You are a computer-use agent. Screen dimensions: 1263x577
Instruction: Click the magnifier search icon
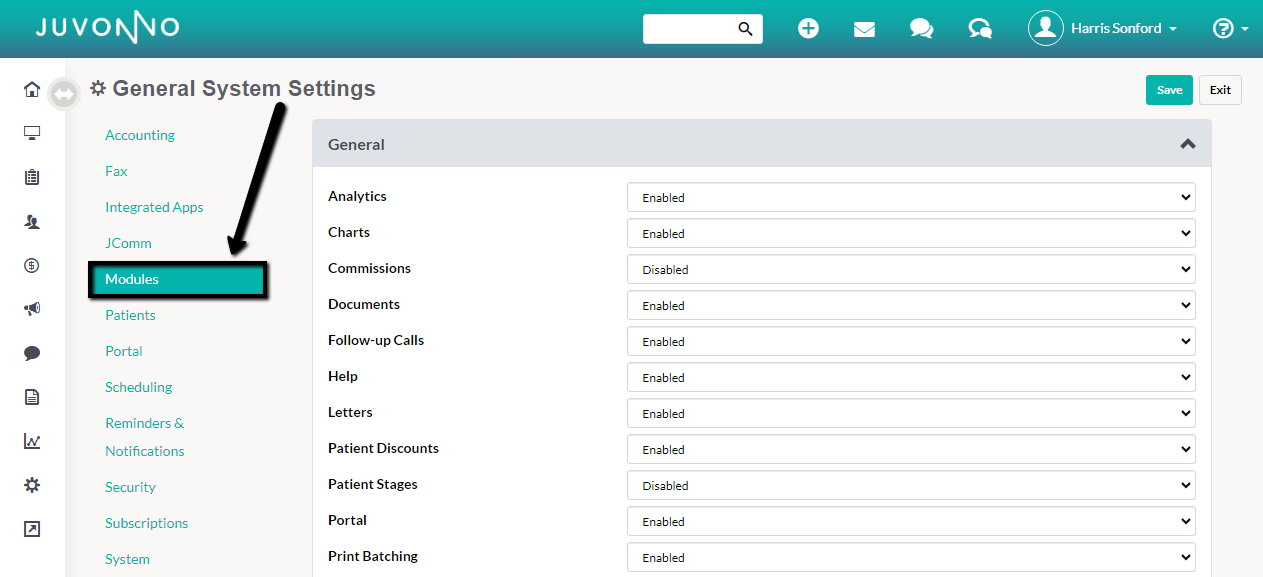(745, 29)
